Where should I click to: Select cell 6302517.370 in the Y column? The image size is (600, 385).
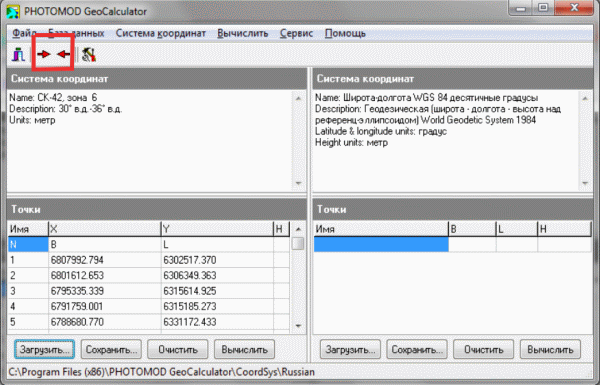[217, 260]
